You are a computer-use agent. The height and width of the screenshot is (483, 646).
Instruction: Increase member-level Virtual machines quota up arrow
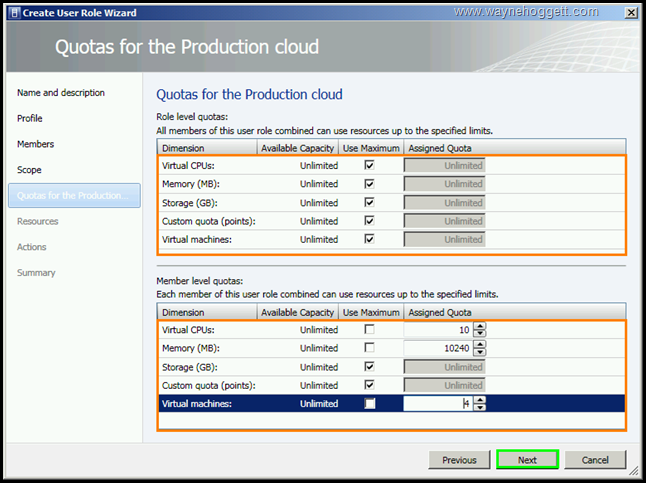(x=480, y=400)
